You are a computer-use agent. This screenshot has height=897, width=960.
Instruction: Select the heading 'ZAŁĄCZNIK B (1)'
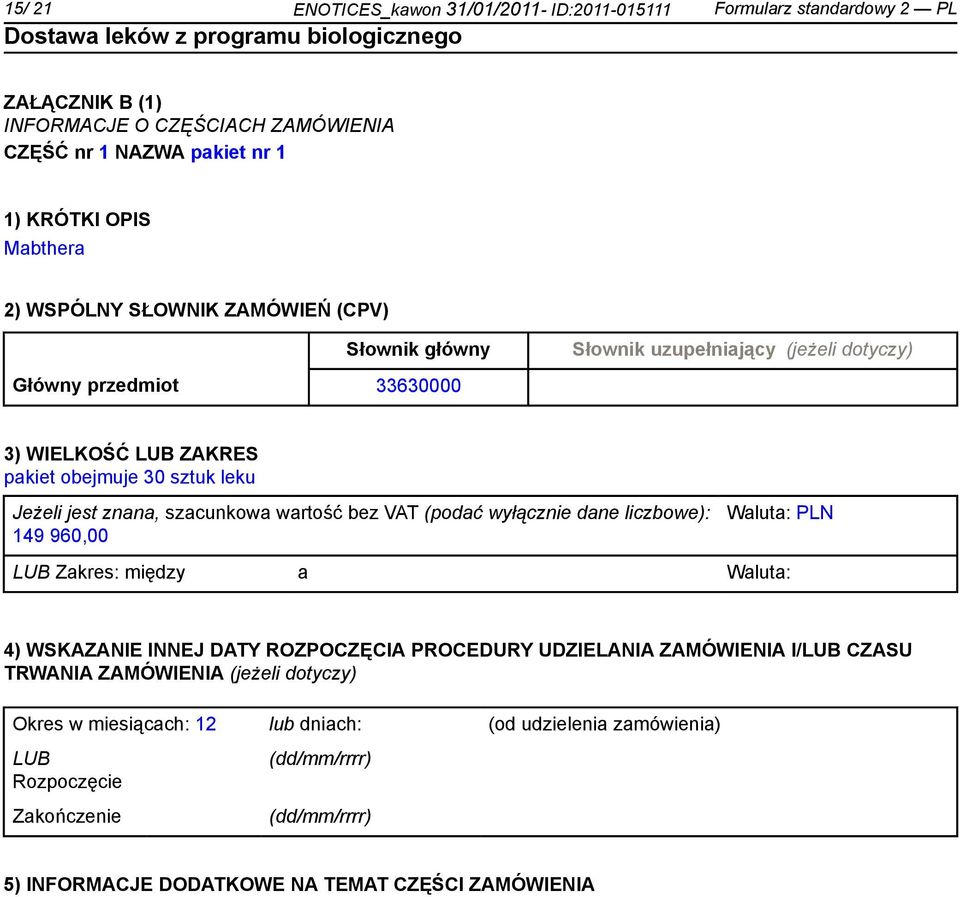[x=83, y=102]
